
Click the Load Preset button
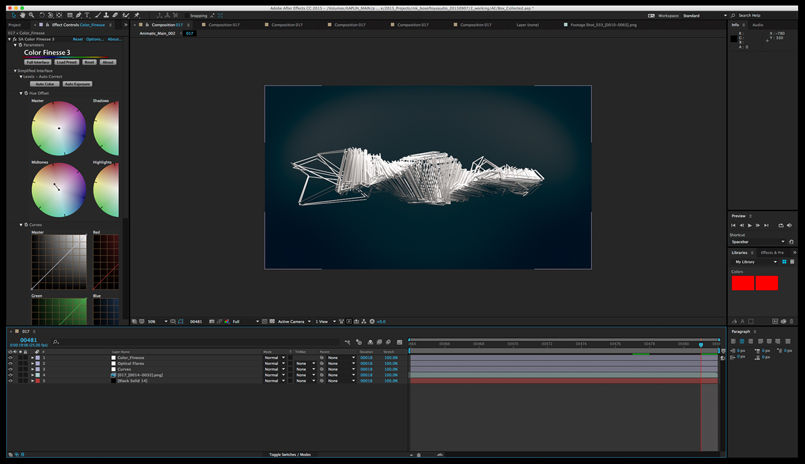pos(67,62)
